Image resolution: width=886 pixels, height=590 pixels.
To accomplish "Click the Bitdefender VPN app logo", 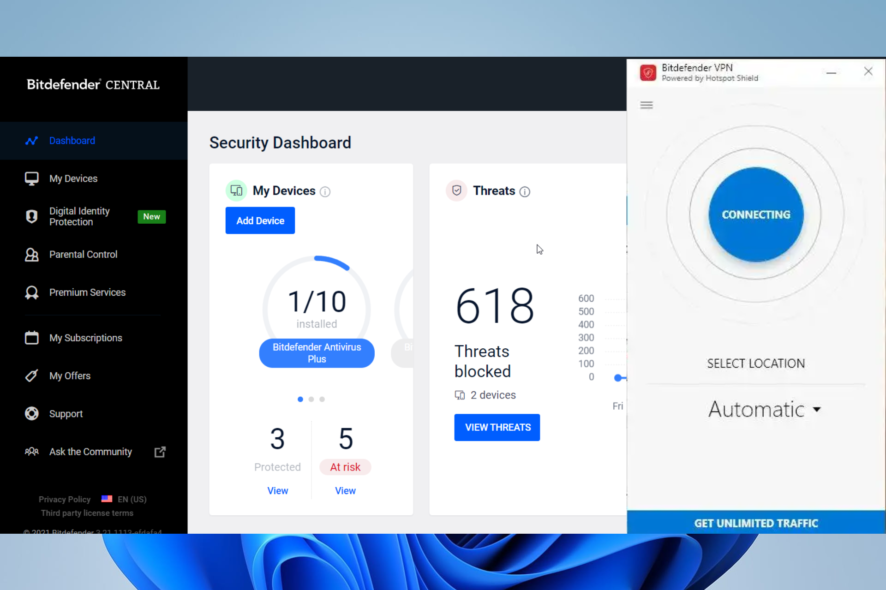I will pos(648,73).
